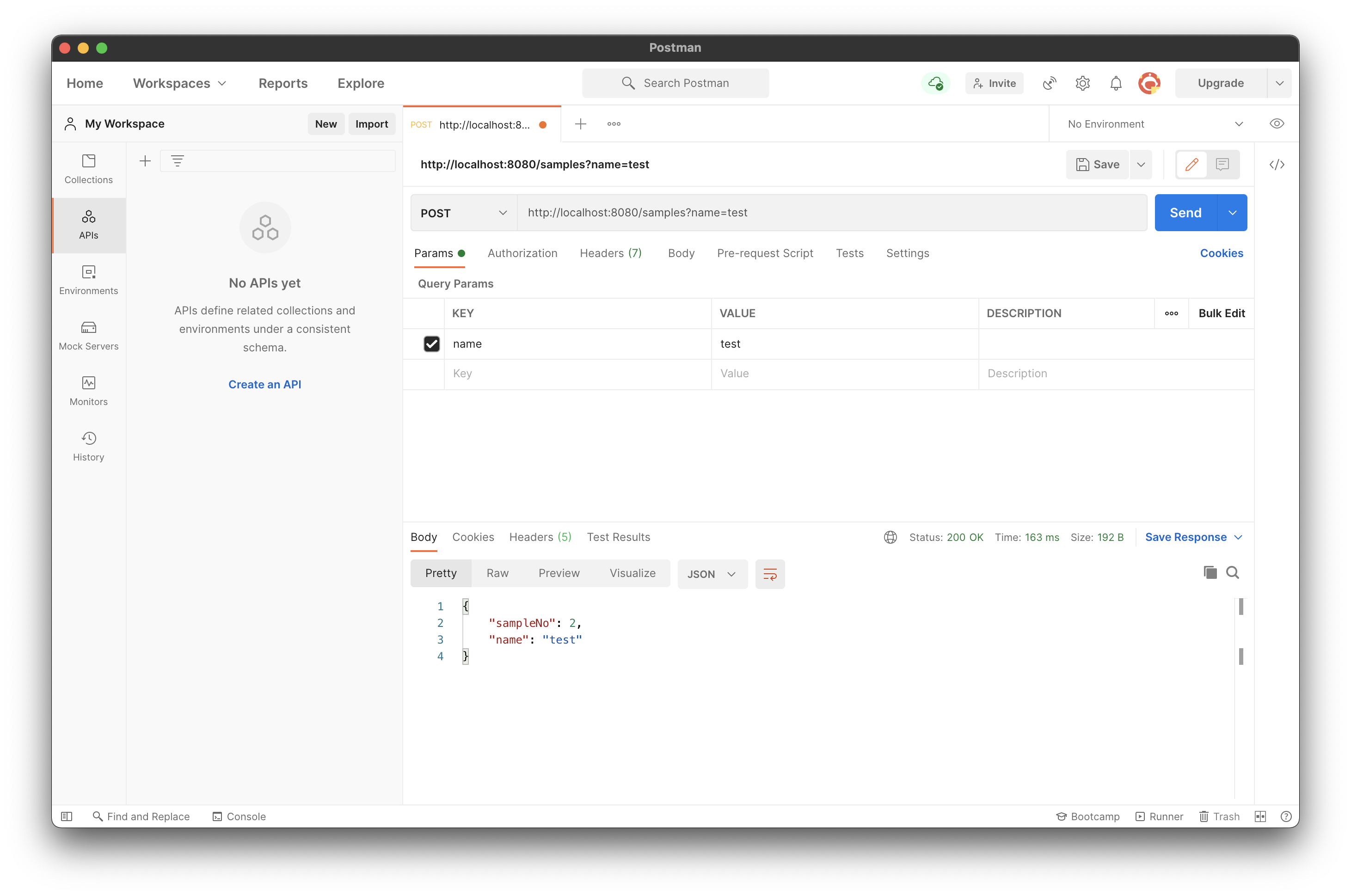Open the Monitors sidebar section
1351x896 pixels.
click(89, 391)
